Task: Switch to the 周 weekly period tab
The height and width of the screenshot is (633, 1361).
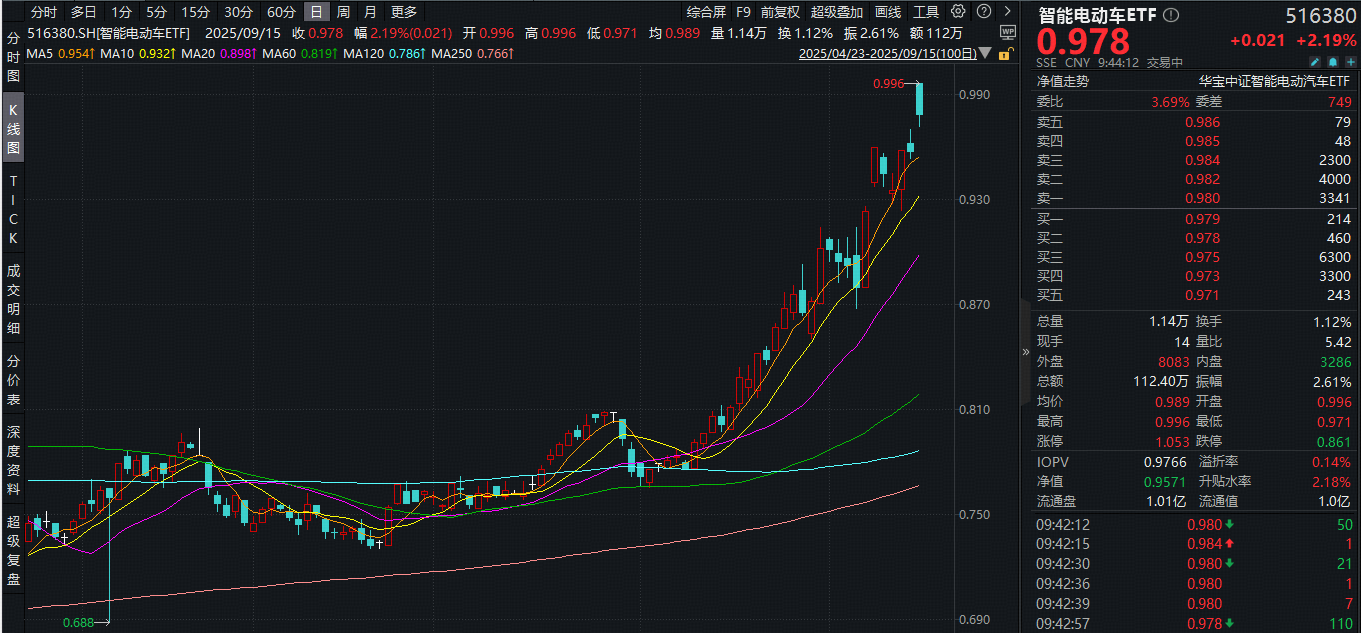Action: click(343, 12)
